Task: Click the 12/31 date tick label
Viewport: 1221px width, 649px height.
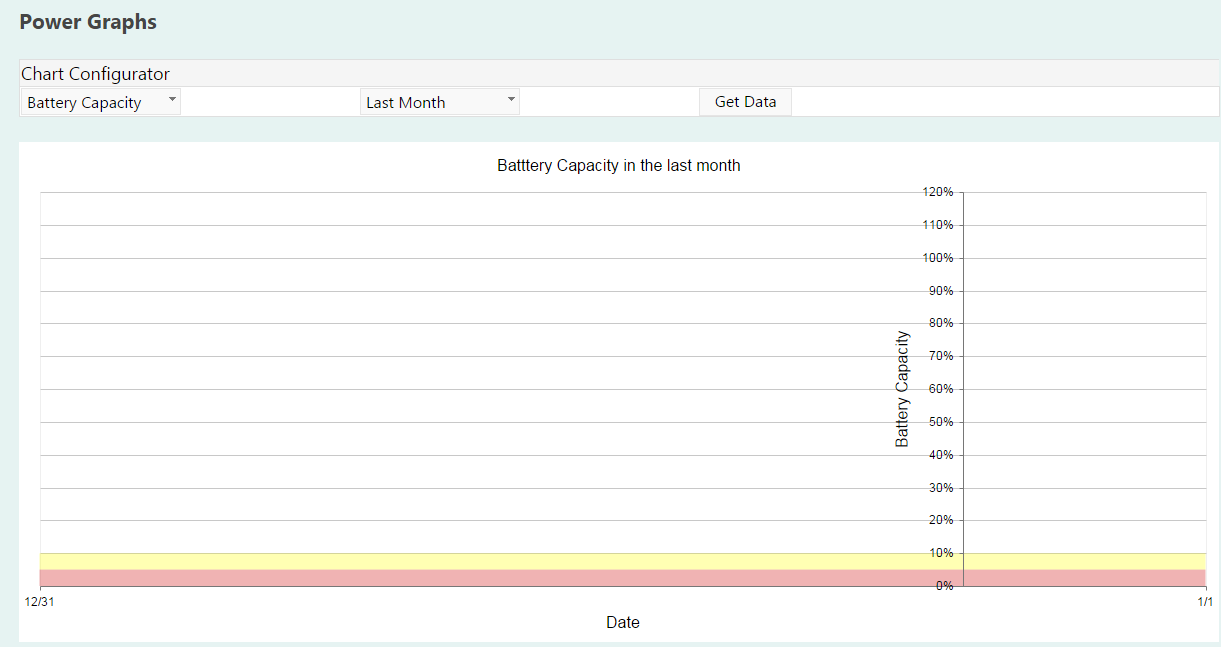Action: (39, 601)
